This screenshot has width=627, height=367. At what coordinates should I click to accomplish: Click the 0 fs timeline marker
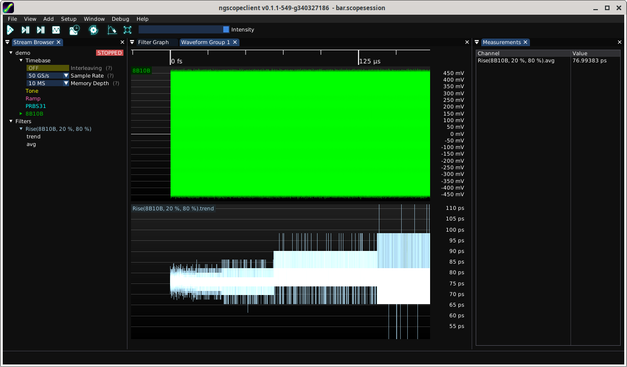[x=176, y=61]
